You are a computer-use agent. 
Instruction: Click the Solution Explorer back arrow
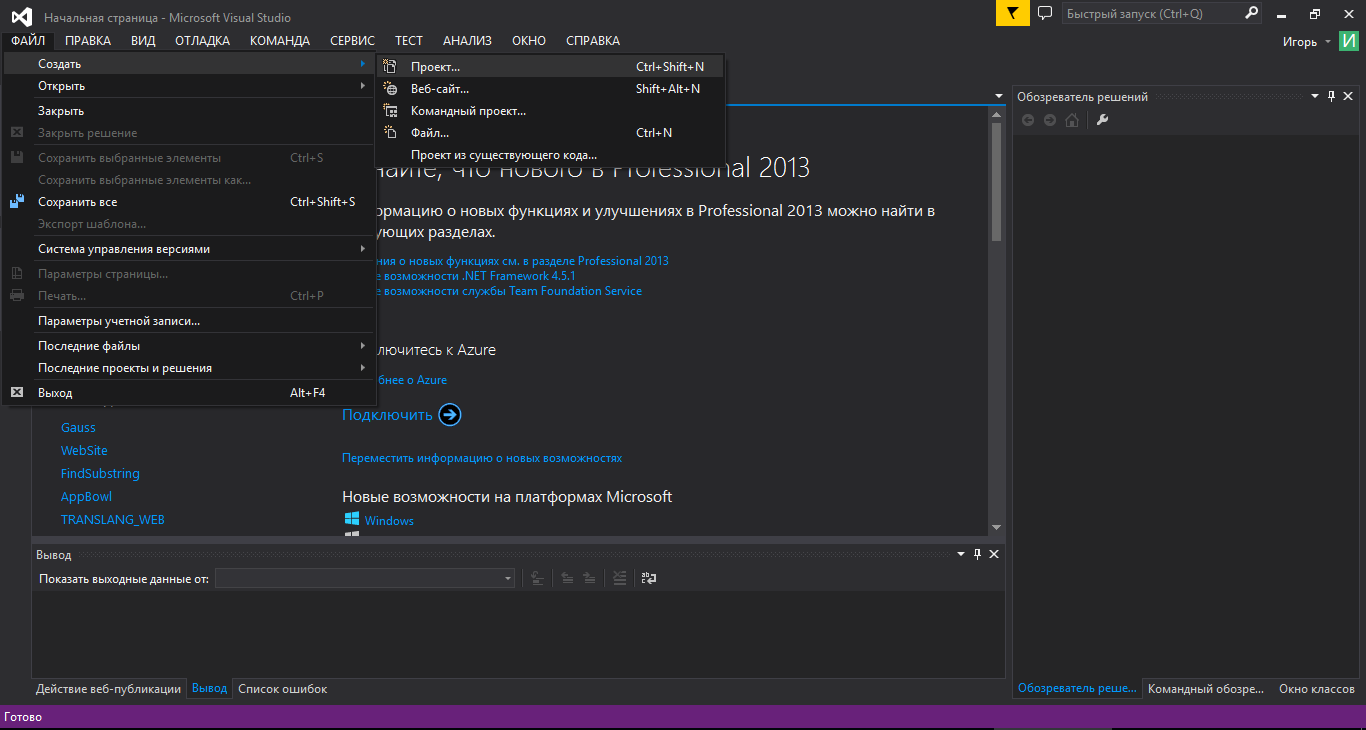coord(1028,120)
